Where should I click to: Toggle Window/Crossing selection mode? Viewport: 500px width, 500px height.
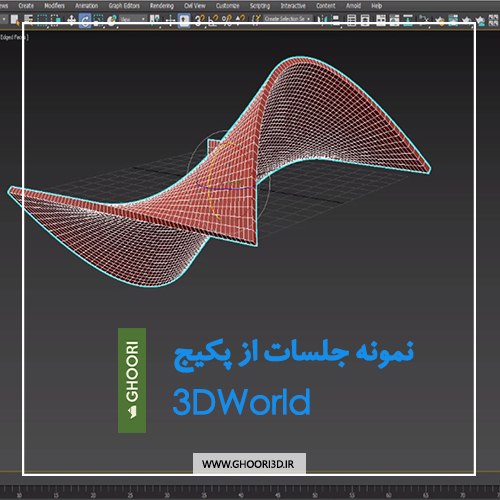click(55, 21)
